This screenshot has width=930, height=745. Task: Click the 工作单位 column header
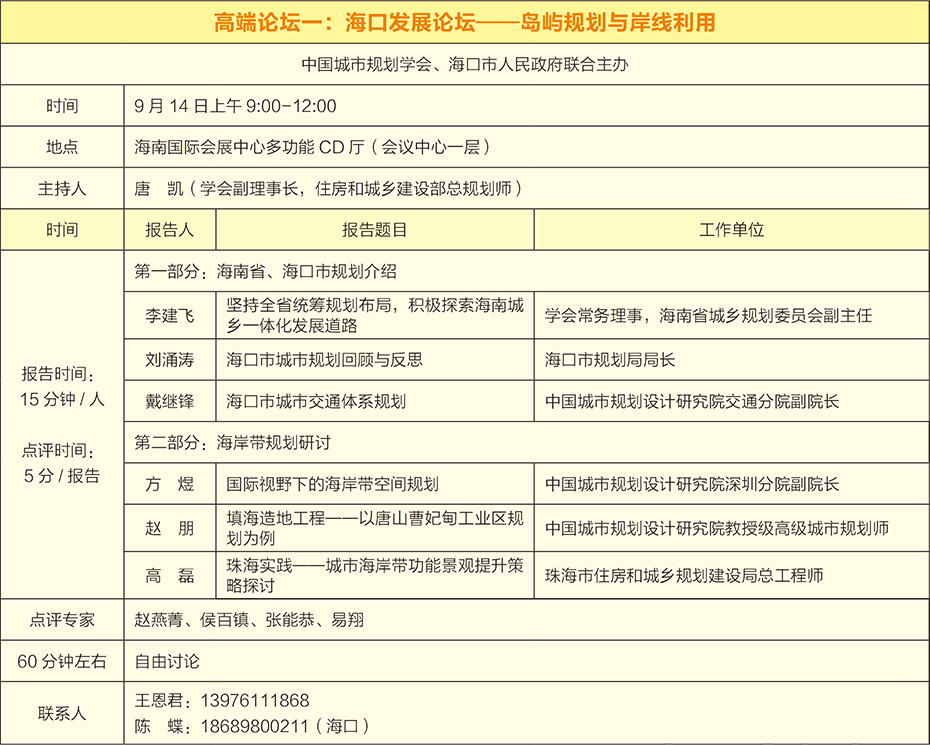pyautogui.click(x=731, y=229)
